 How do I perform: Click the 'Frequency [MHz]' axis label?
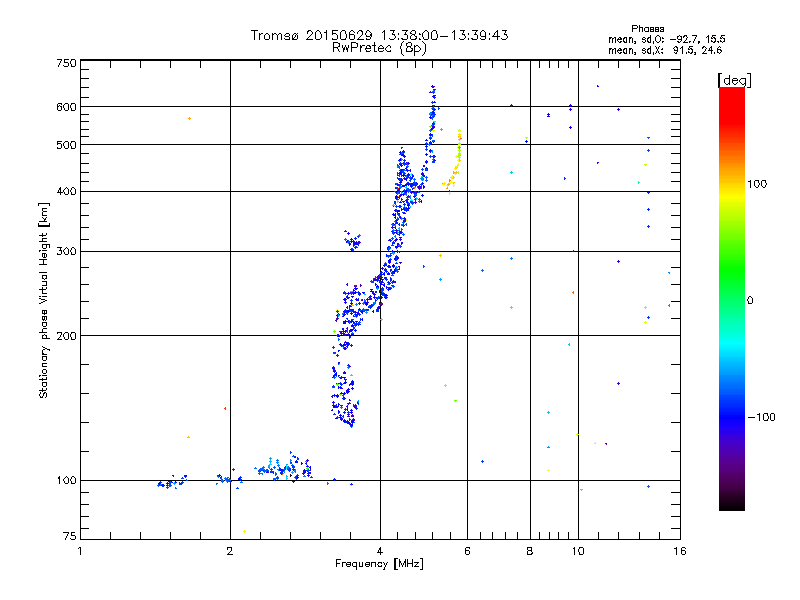[x=379, y=564]
